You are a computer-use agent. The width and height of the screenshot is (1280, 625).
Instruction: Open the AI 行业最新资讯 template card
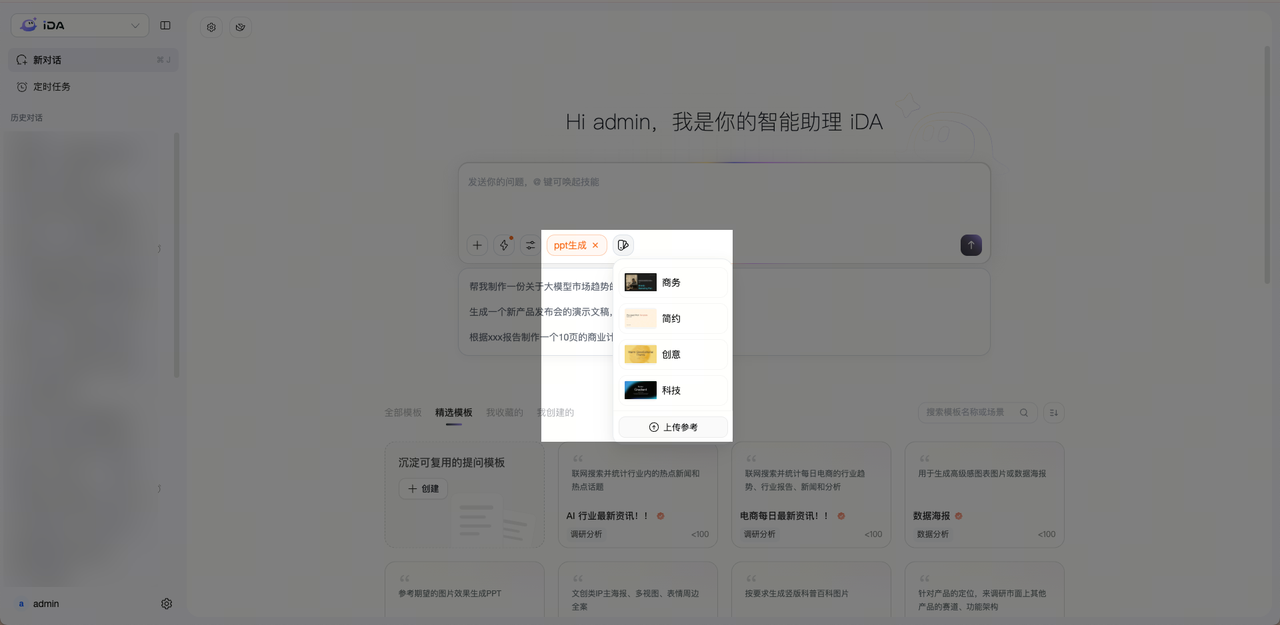(x=638, y=495)
